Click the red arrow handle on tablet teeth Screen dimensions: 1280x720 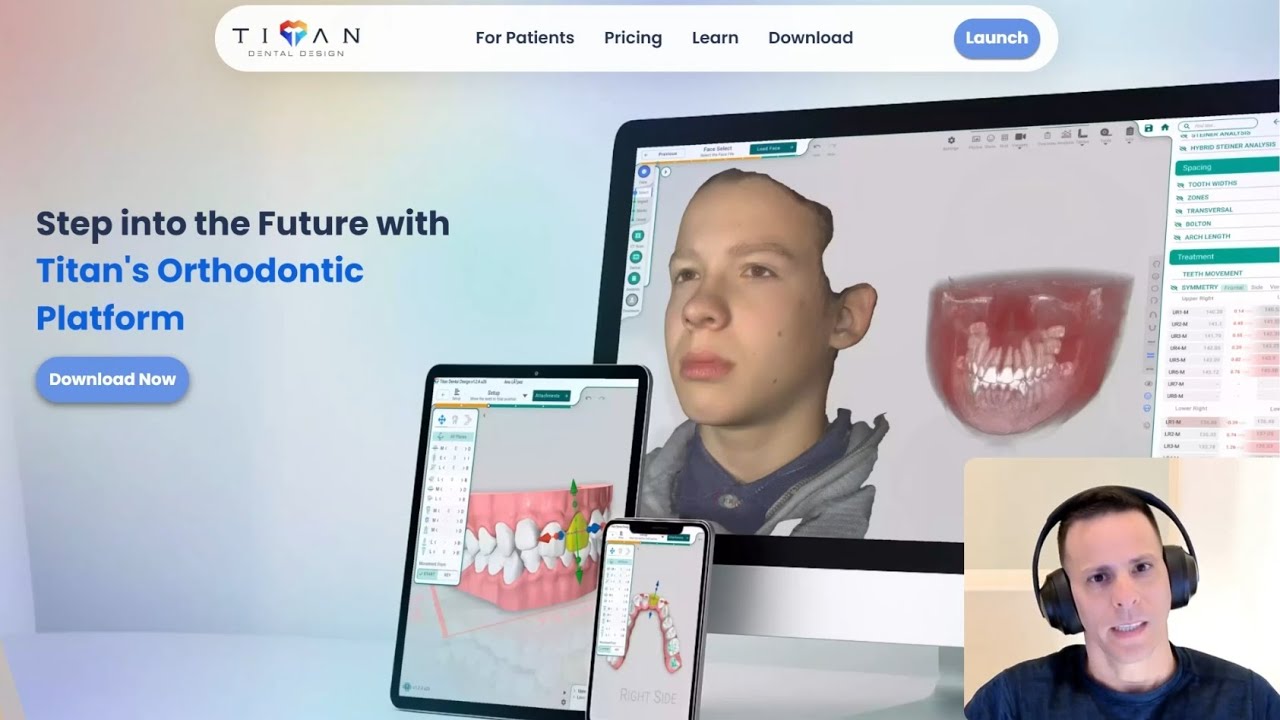(546, 537)
